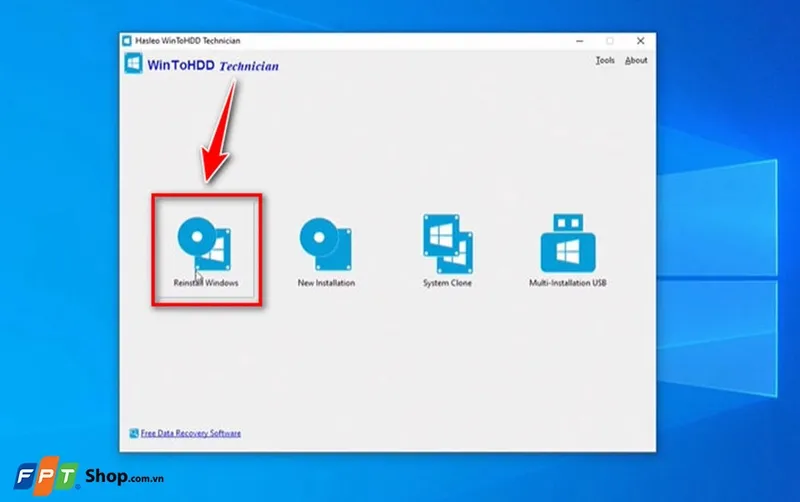The height and width of the screenshot is (502, 800).
Task: Open the About menu
Action: point(635,60)
